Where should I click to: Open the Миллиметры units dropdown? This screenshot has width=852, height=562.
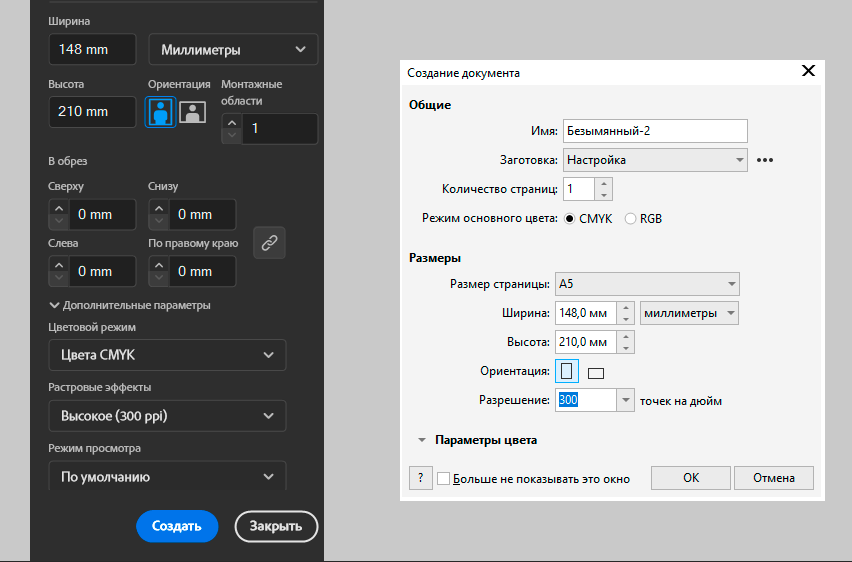pyautogui.click(x=233, y=50)
